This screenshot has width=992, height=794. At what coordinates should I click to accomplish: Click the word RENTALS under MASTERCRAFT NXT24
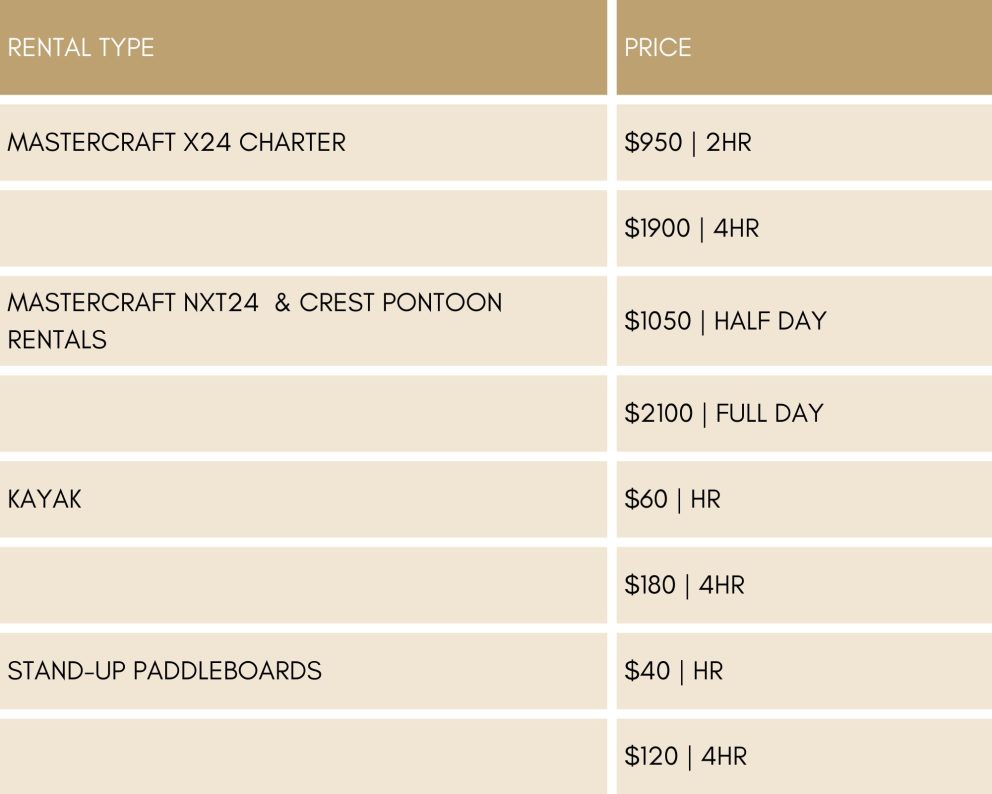(x=57, y=340)
